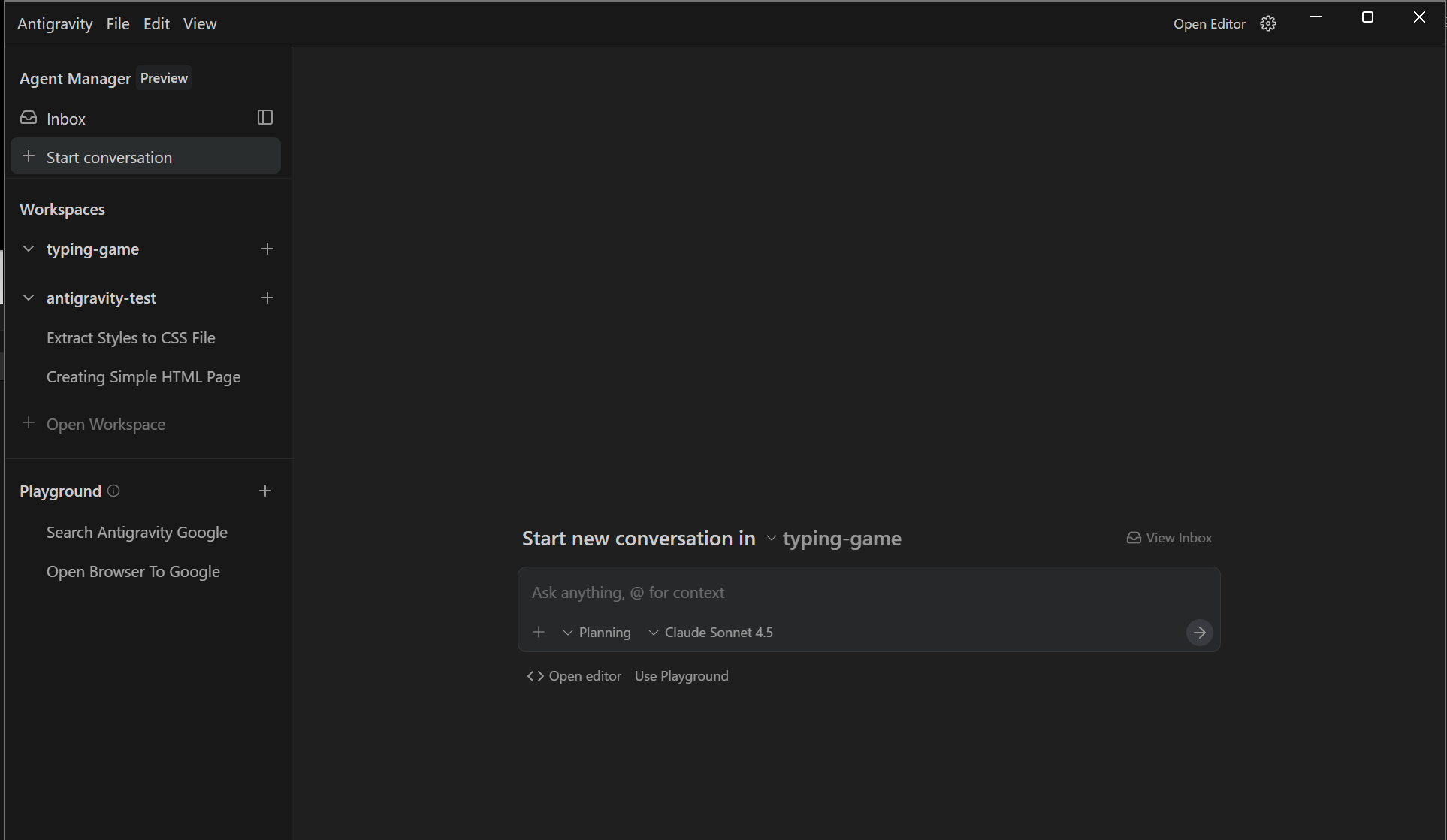Collapse the typing-game workspace chevron
This screenshot has width=1447, height=840.
tap(29, 249)
